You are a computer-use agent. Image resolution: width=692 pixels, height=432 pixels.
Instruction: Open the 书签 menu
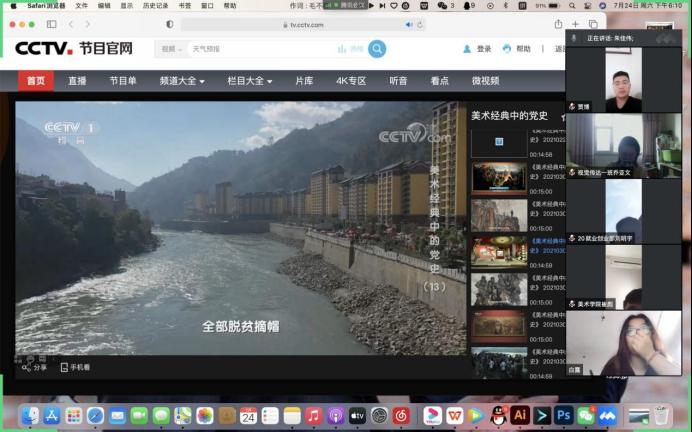184,6
